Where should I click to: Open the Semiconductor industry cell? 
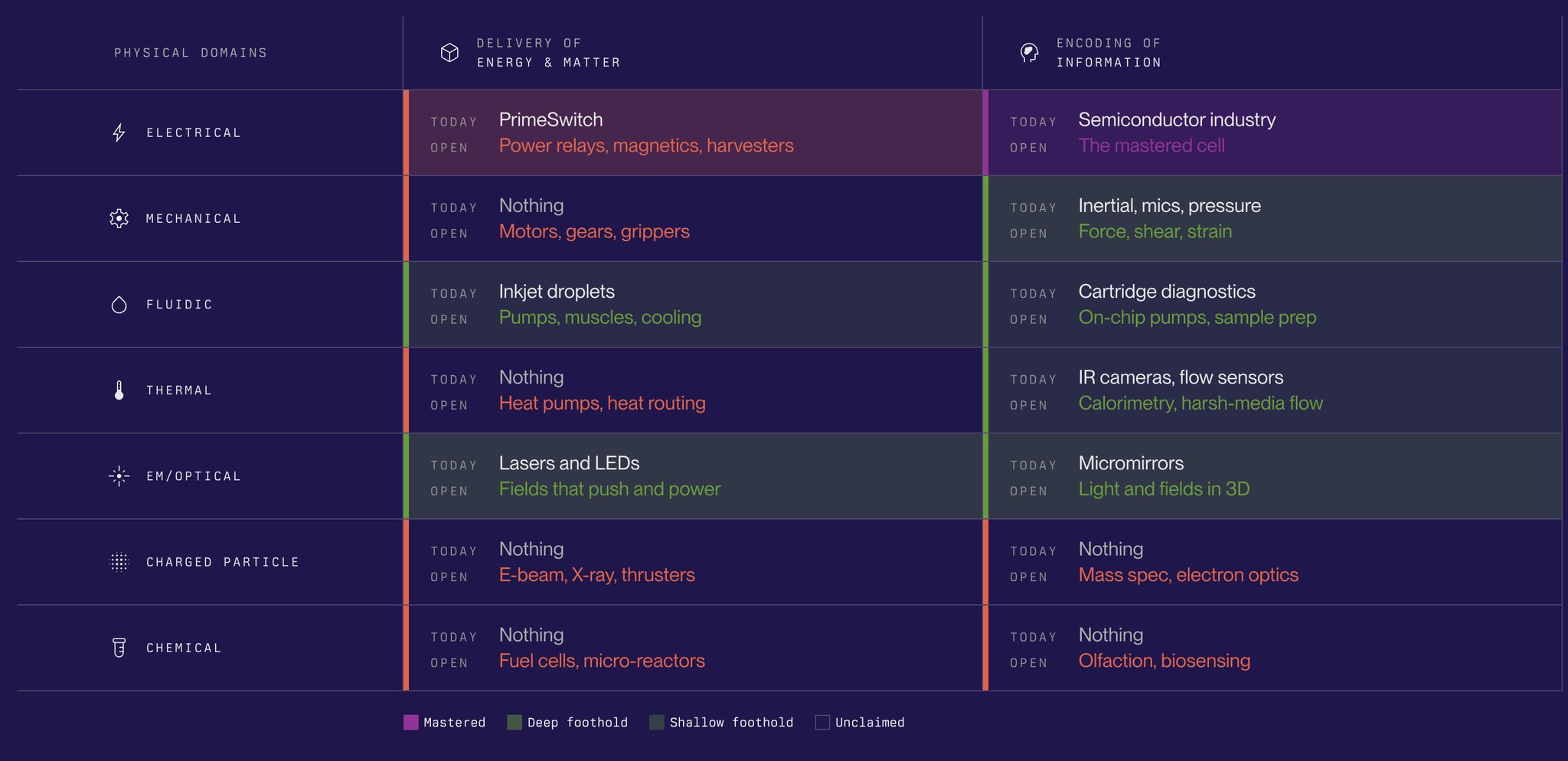(x=1272, y=132)
